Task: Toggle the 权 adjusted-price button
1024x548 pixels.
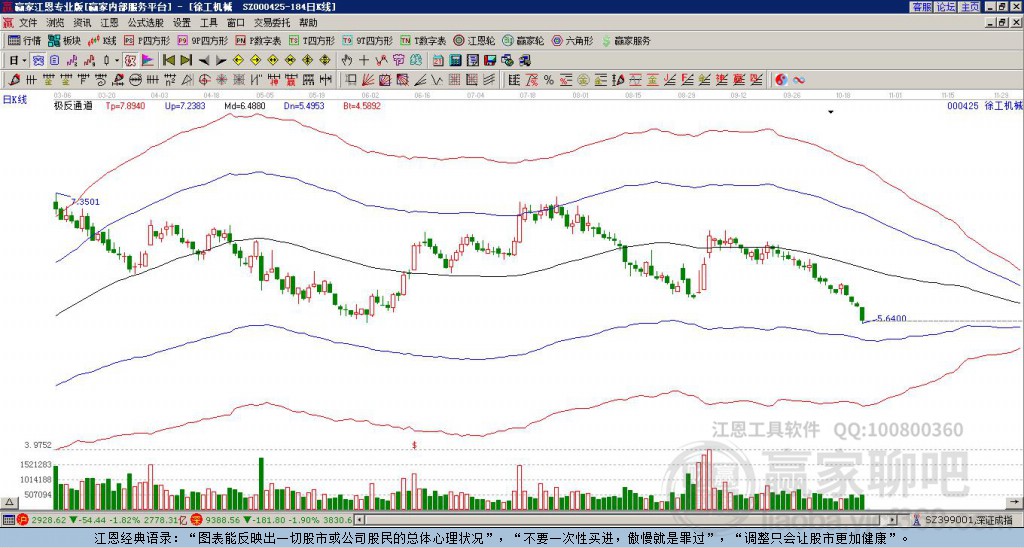Action: click(130, 60)
